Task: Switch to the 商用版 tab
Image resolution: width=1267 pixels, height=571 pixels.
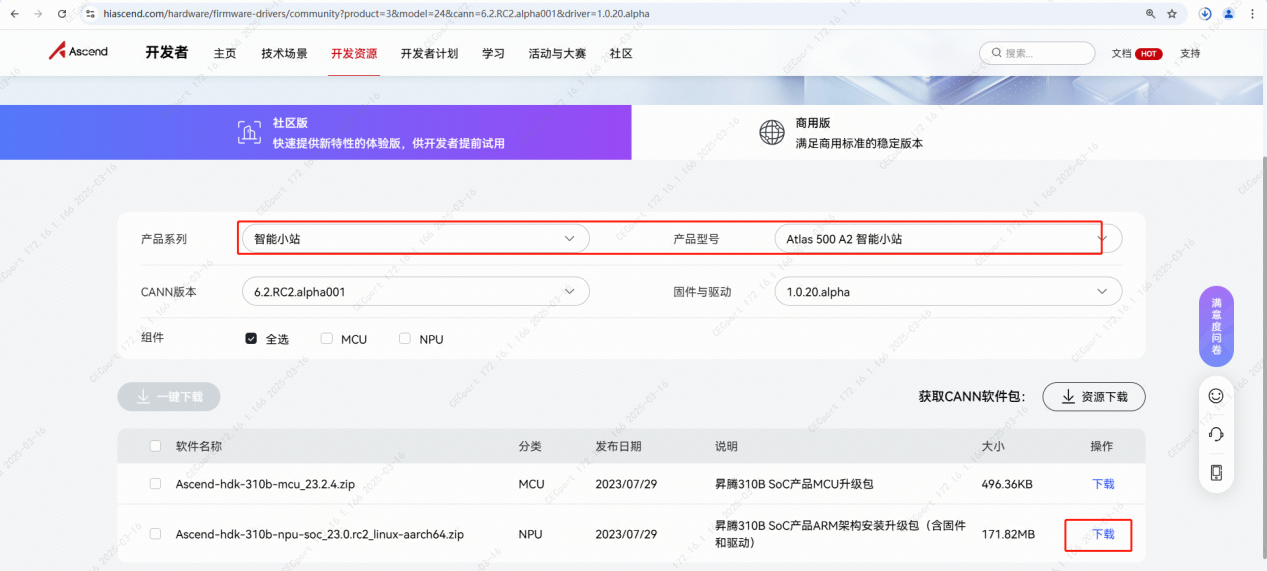Action: [x=948, y=132]
